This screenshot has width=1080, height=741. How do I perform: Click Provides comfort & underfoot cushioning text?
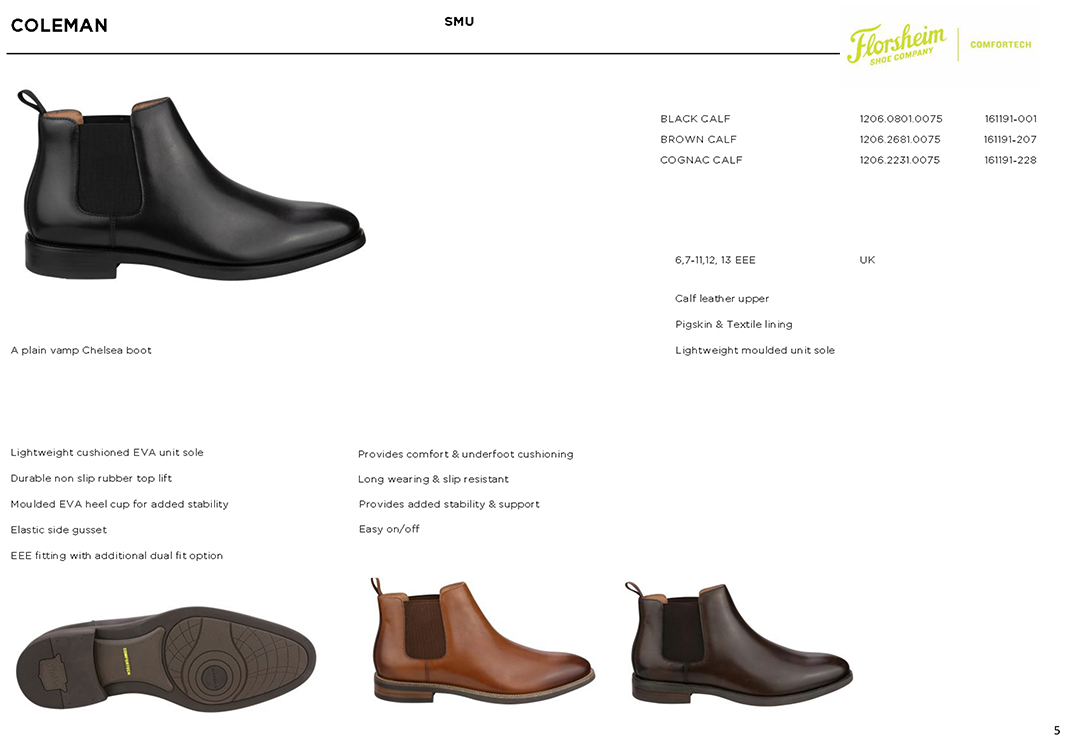coord(466,454)
